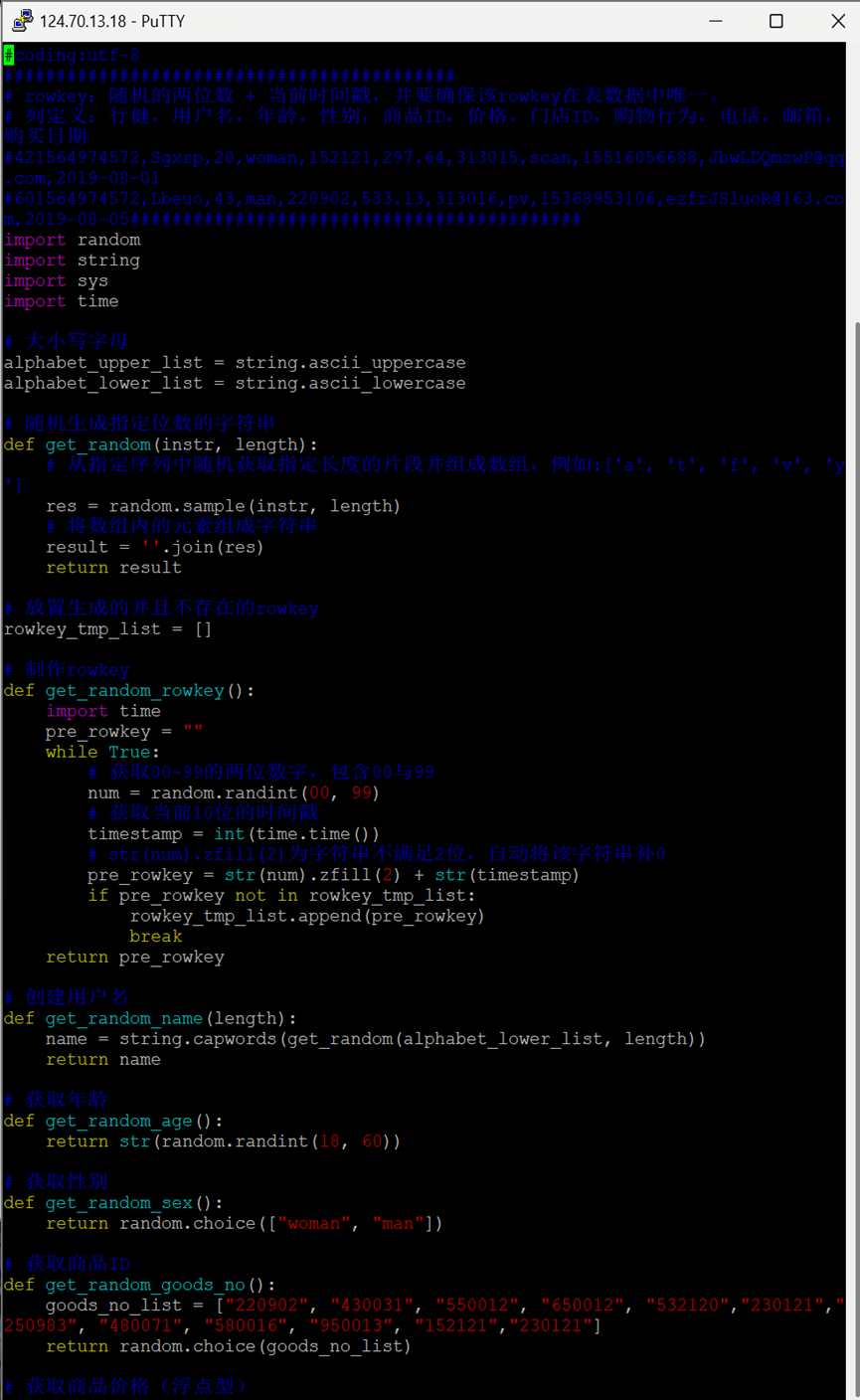Click 'rowkey_tmp_list = []' line
Image resolution: width=860 pixels, height=1400 pixels.
pyautogui.click(x=108, y=629)
